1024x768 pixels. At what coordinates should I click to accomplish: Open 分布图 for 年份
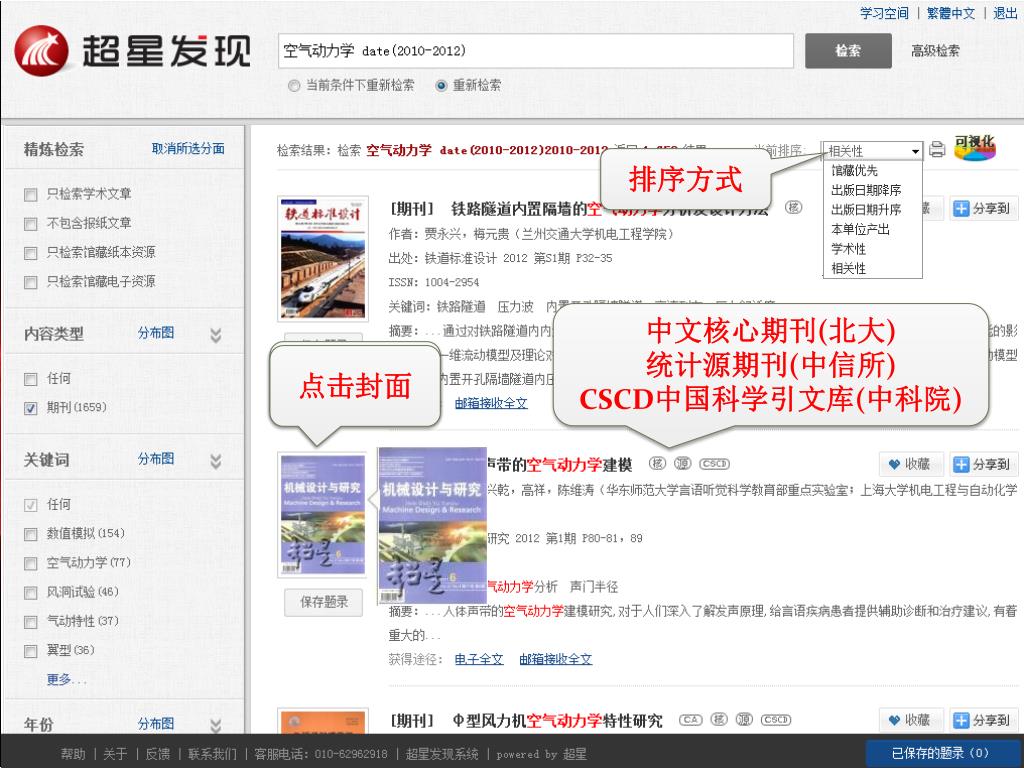click(x=155, y=723)
